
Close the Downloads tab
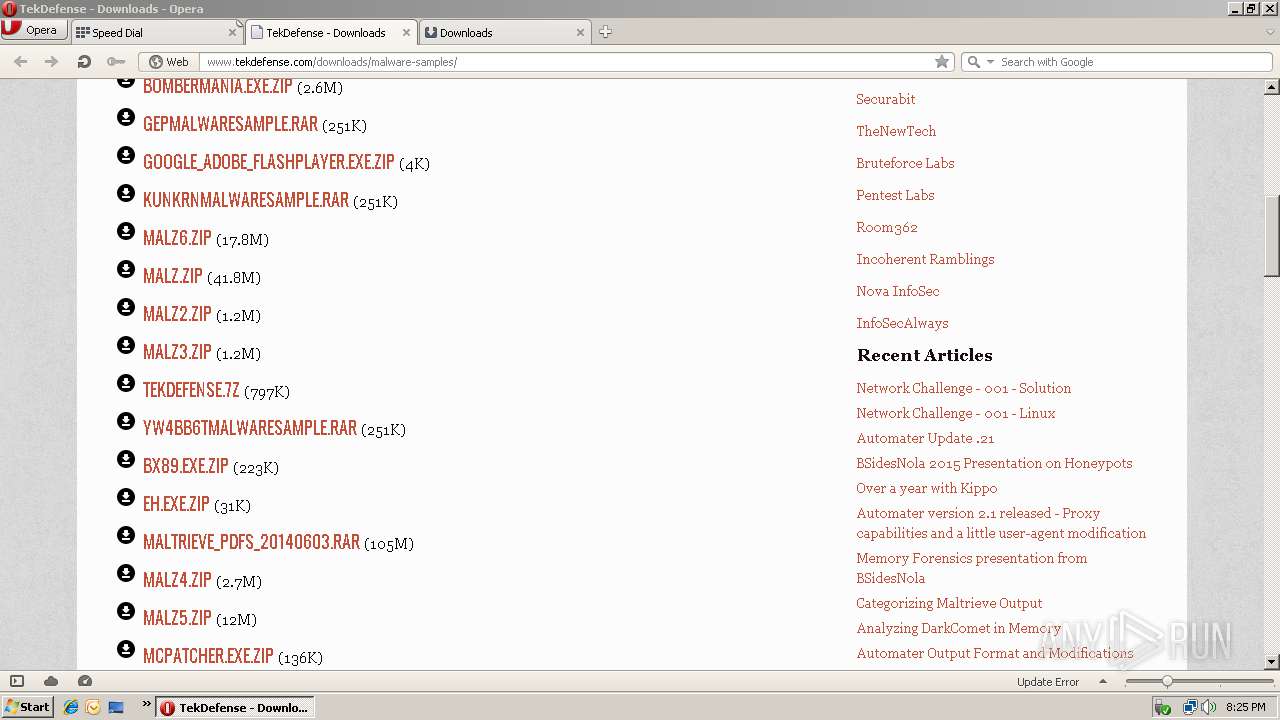pos(580,32)
